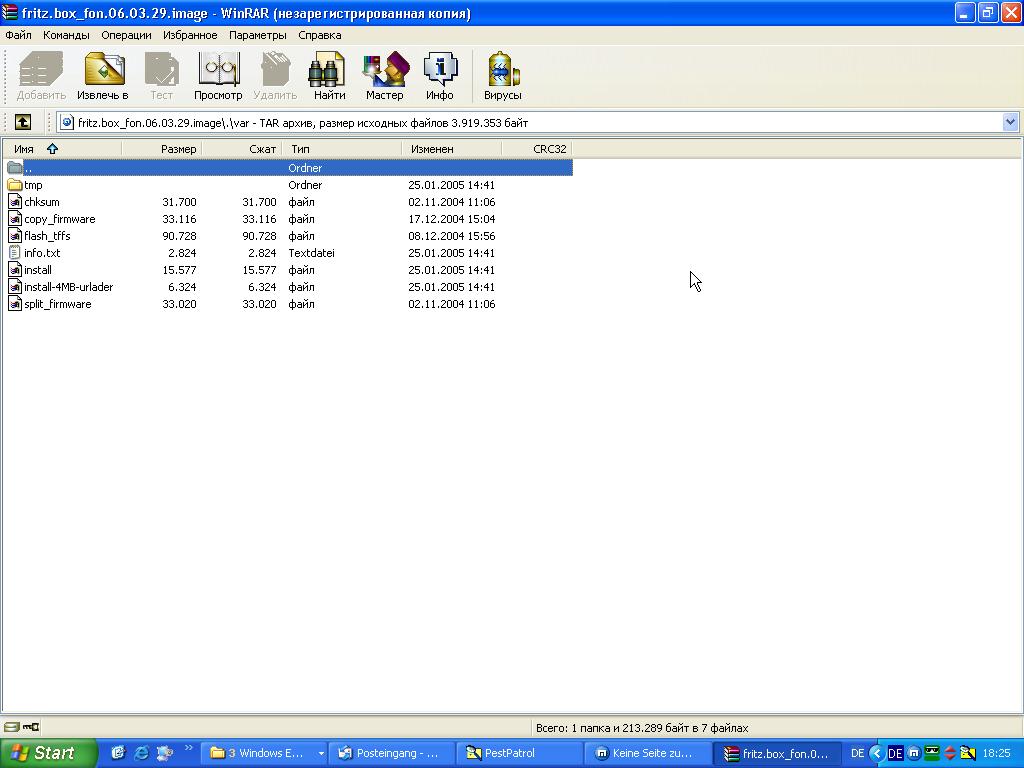Select the chksum file icon
Screen dimensions: 1024x768
(15, 202)
